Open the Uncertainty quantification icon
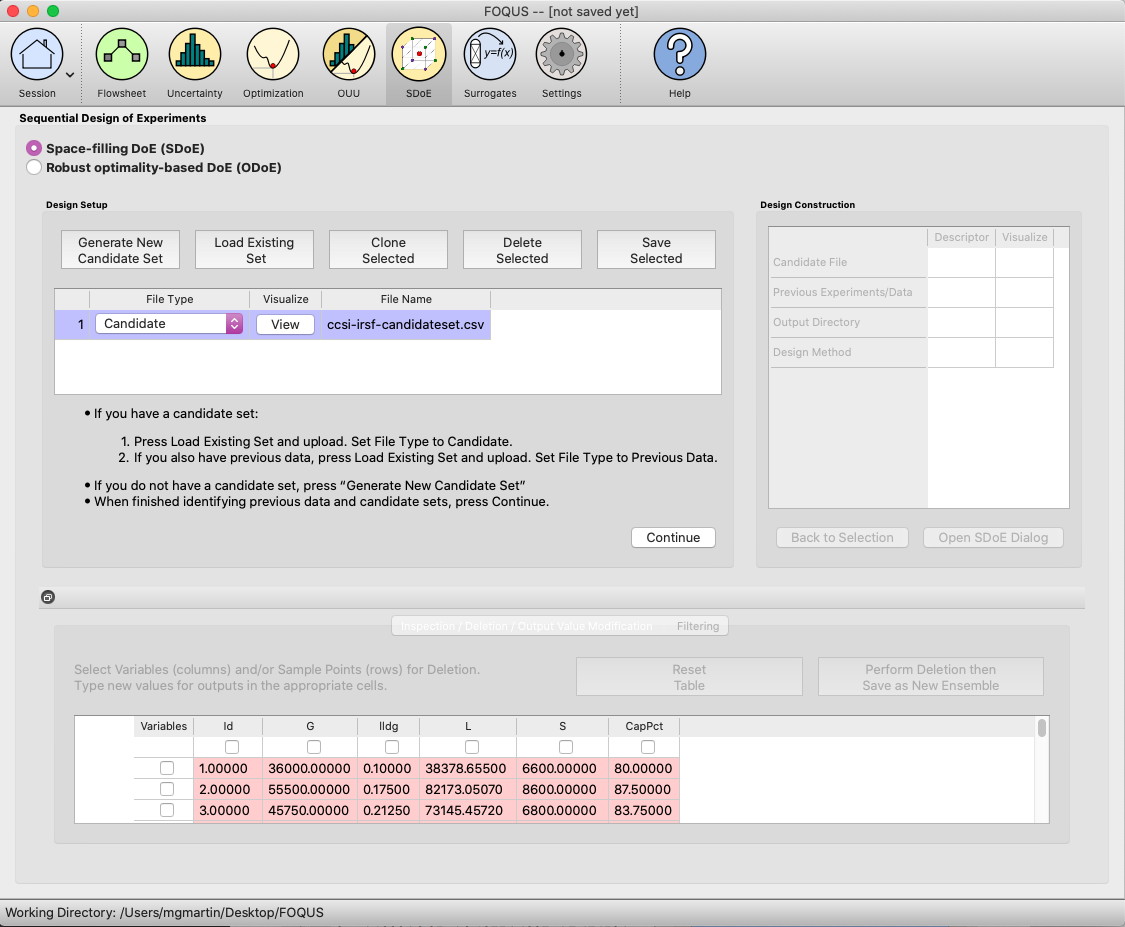 pos(194,55)
